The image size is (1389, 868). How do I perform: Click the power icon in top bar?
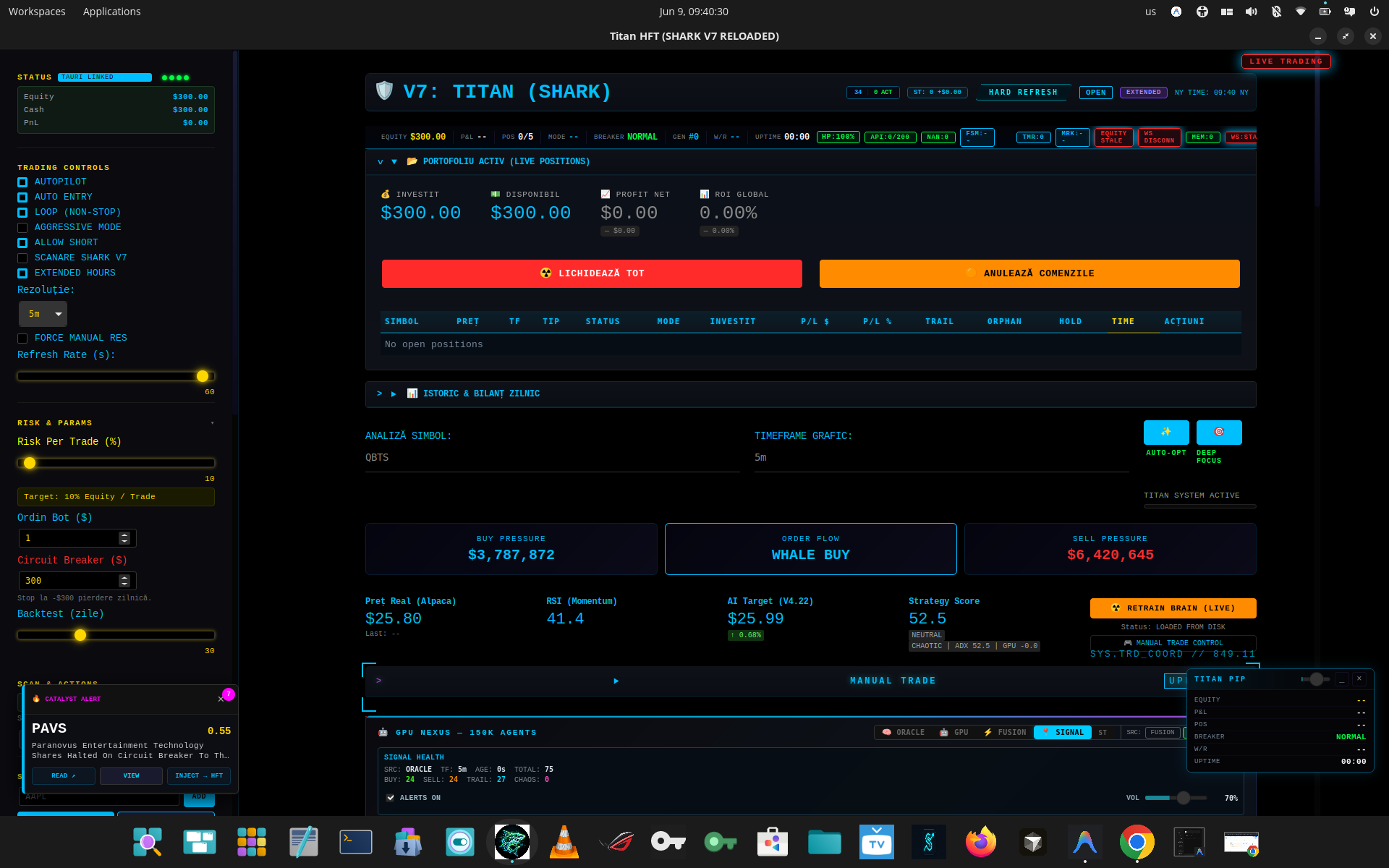[x=1374, y=12]
